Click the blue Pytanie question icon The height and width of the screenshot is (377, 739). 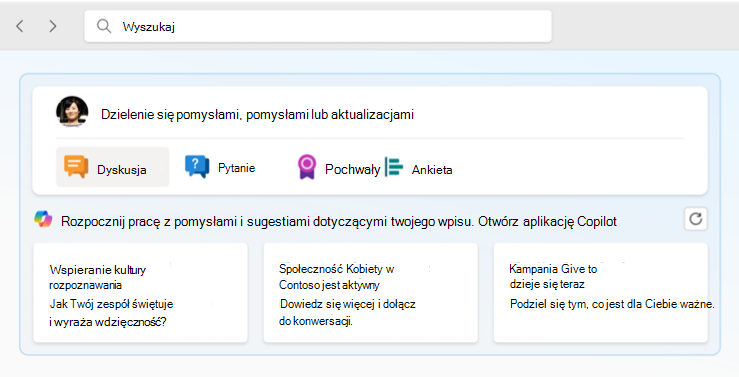197,166
